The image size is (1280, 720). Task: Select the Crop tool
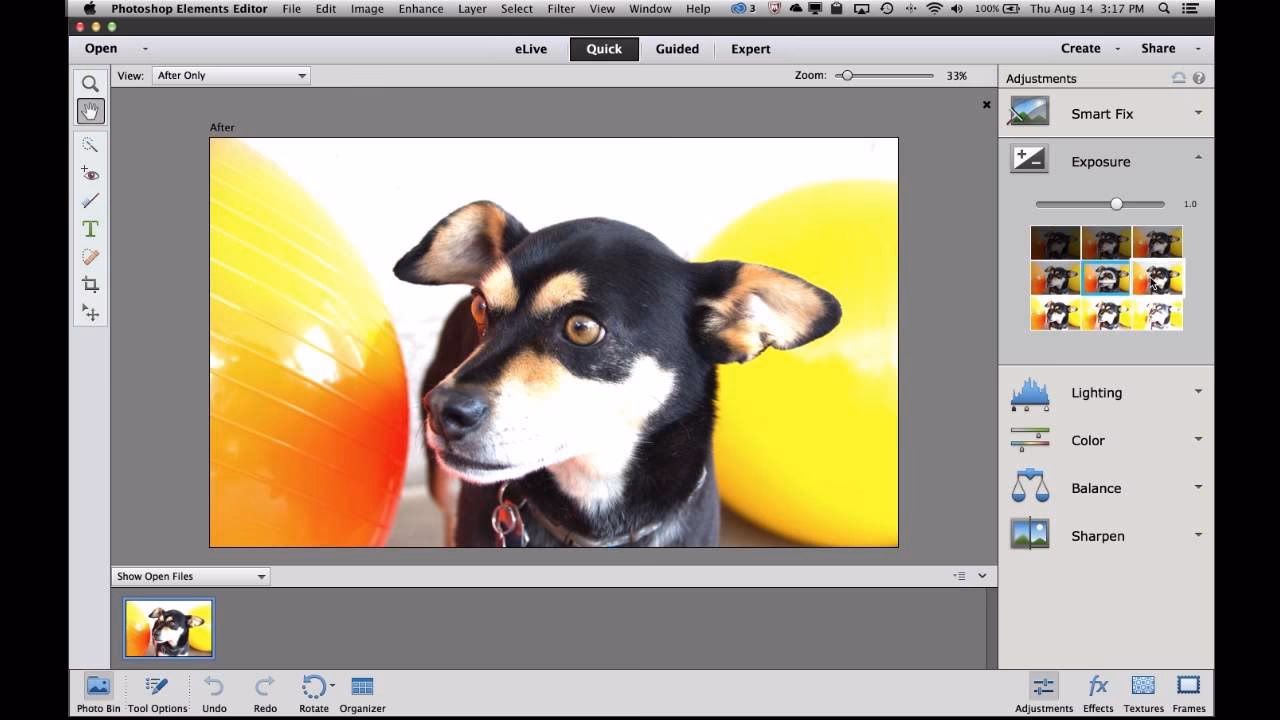pyautogui.click(x=90, y=285)
